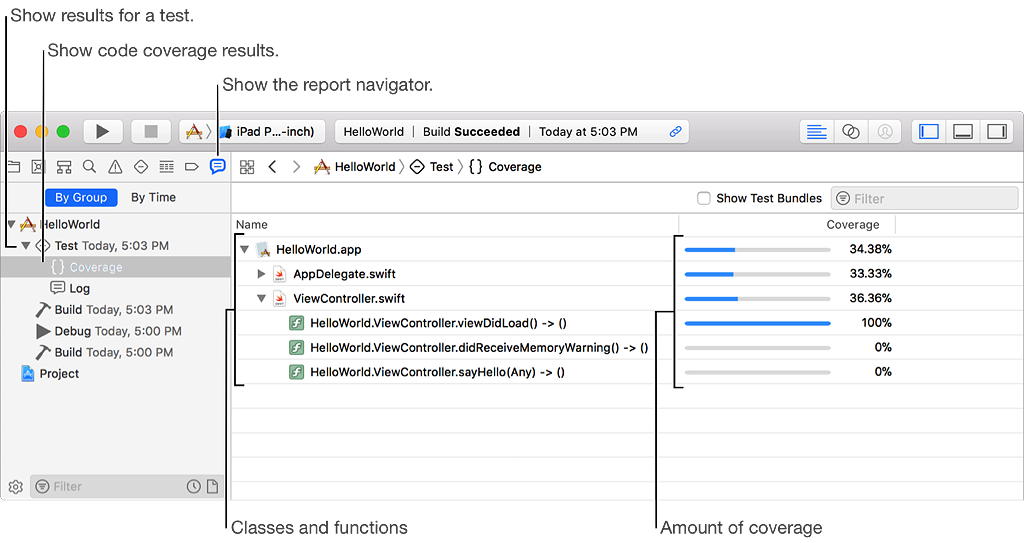Viewport: 1024px width, 543px height.
Task: Open the report navigator speech bubble icon
Action: tap(217, 167)
